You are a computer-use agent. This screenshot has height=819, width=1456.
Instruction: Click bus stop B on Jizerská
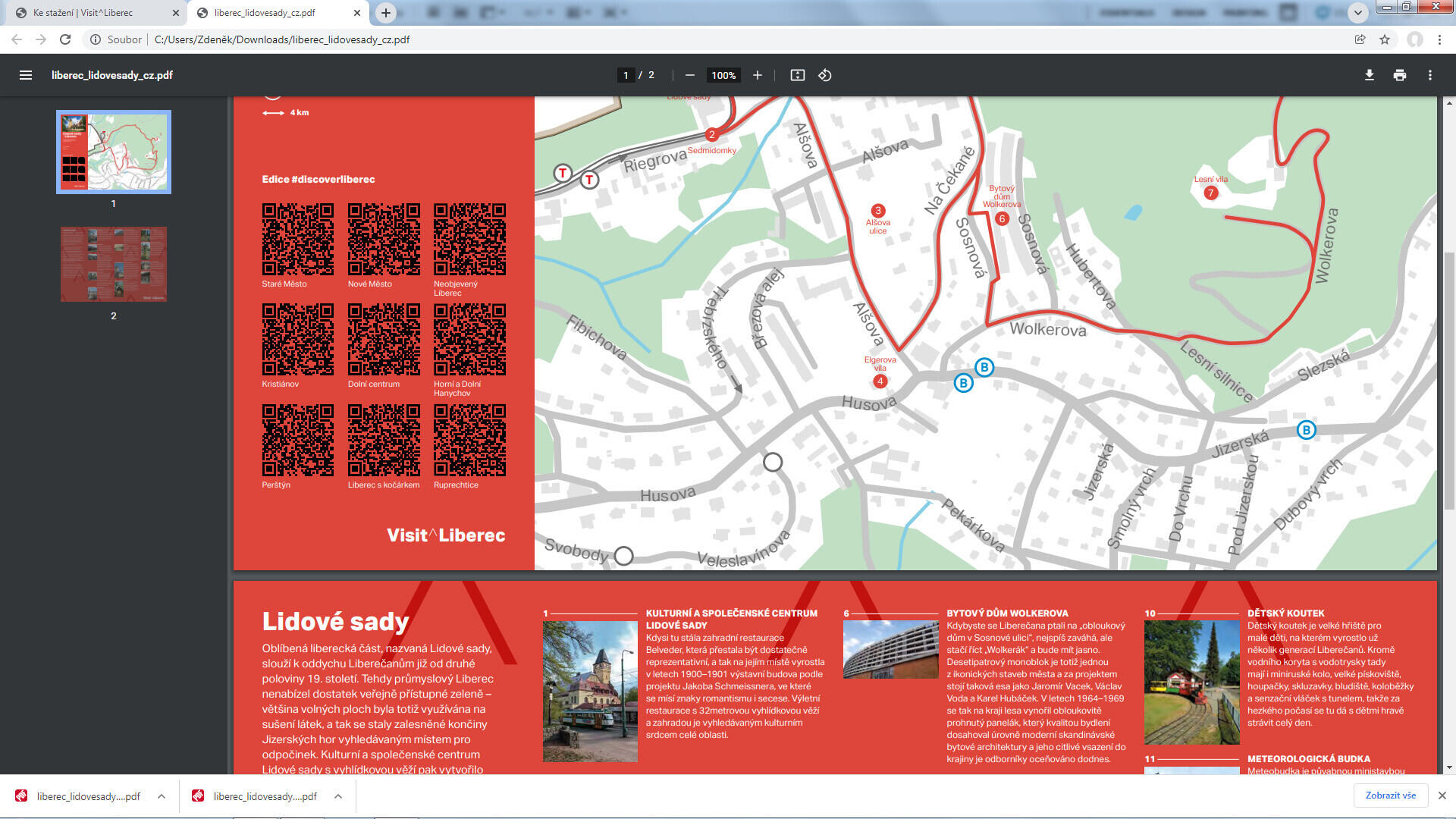[x=1306, y=430]
